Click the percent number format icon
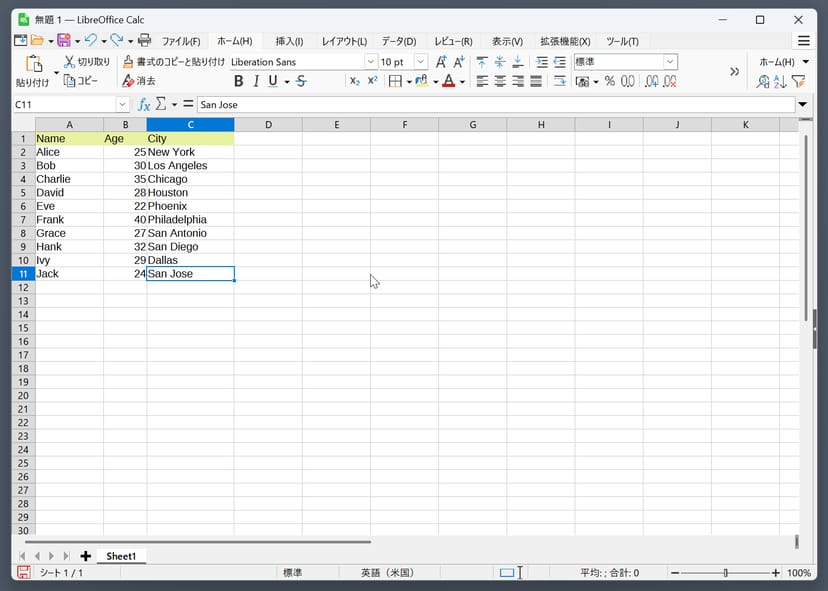 609,81
